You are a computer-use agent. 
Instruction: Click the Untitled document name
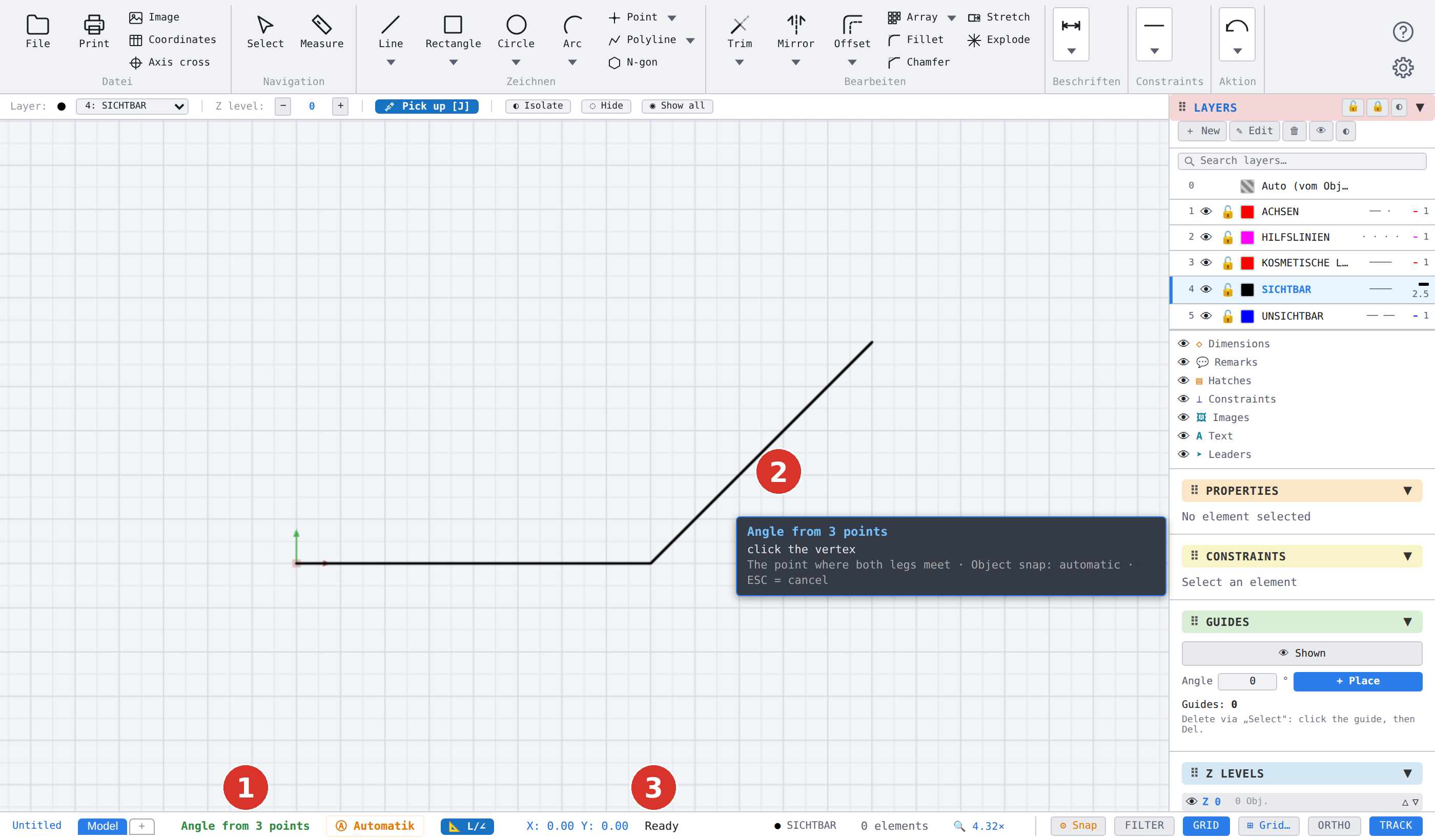point(37,825)
